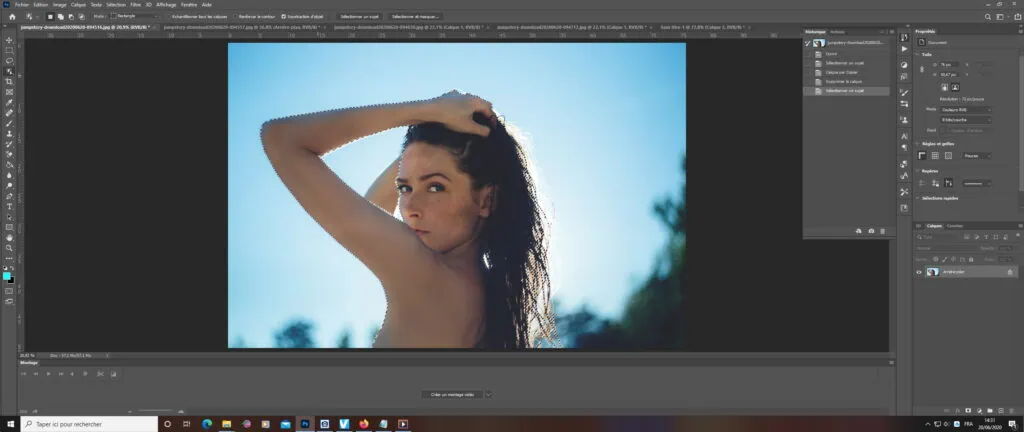Image resolution: width=1024 pixels, height=432 pixels.
Task: Open Photoshop from the Windows taskbar
Action: pos(303,424)
